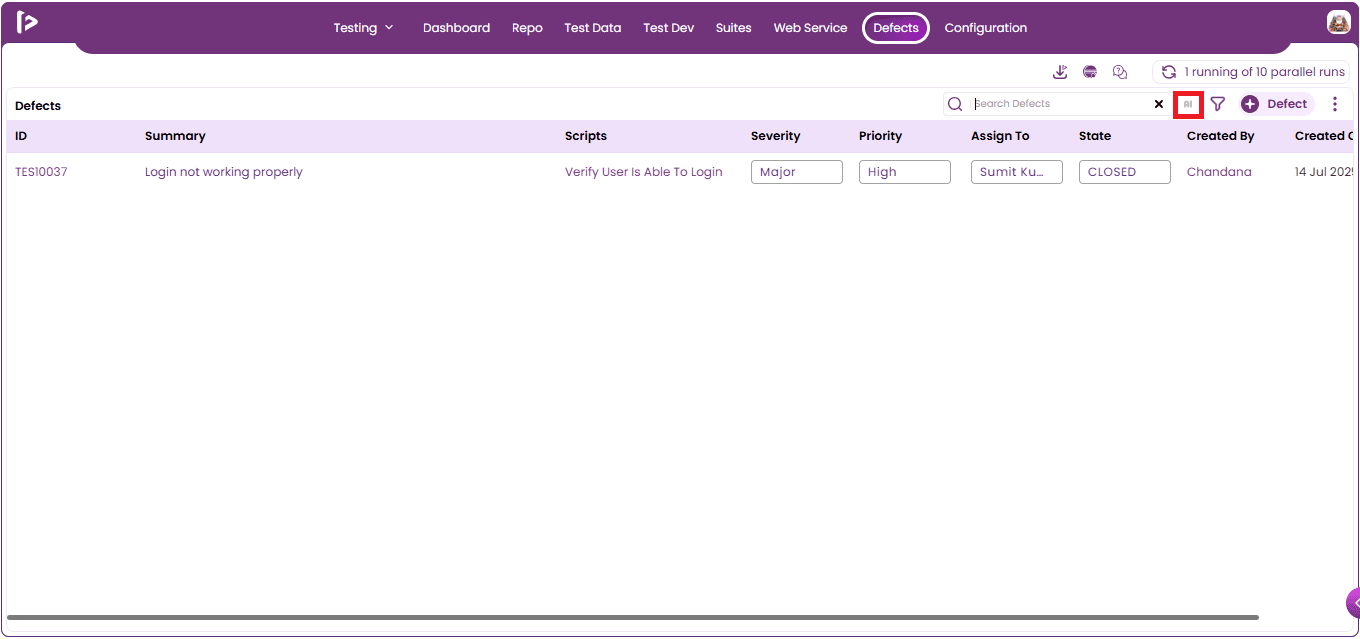Open the Sumit Ku... assignee dropdown
Screen dimensions: 1360x639
(x=1017, y=172)
